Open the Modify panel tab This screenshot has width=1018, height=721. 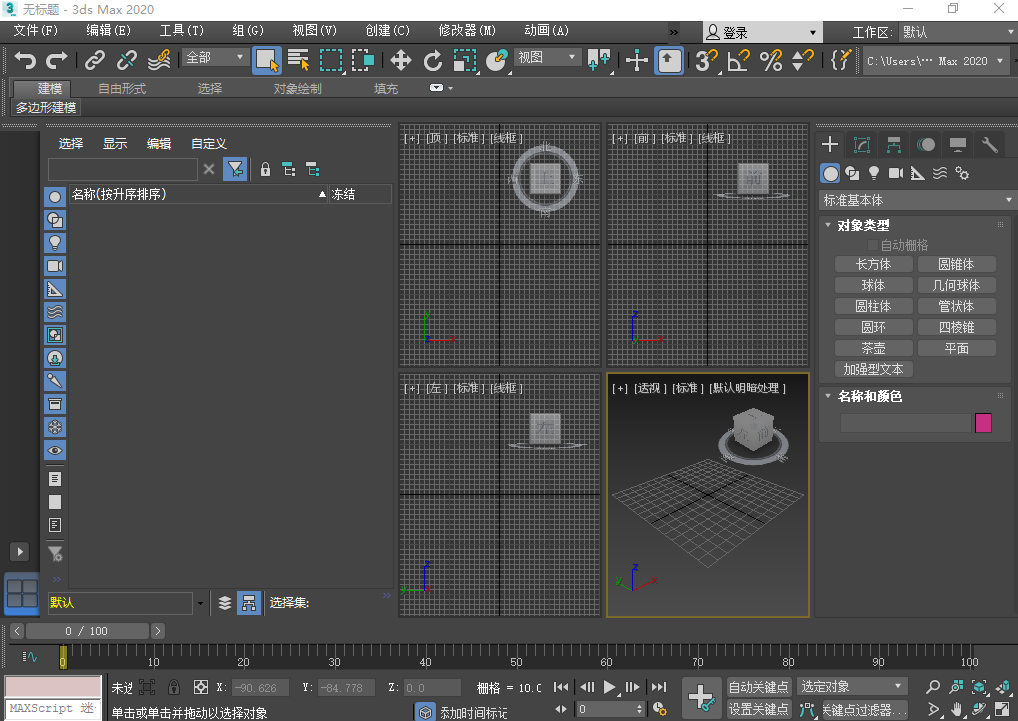click(x=861, y=145)
